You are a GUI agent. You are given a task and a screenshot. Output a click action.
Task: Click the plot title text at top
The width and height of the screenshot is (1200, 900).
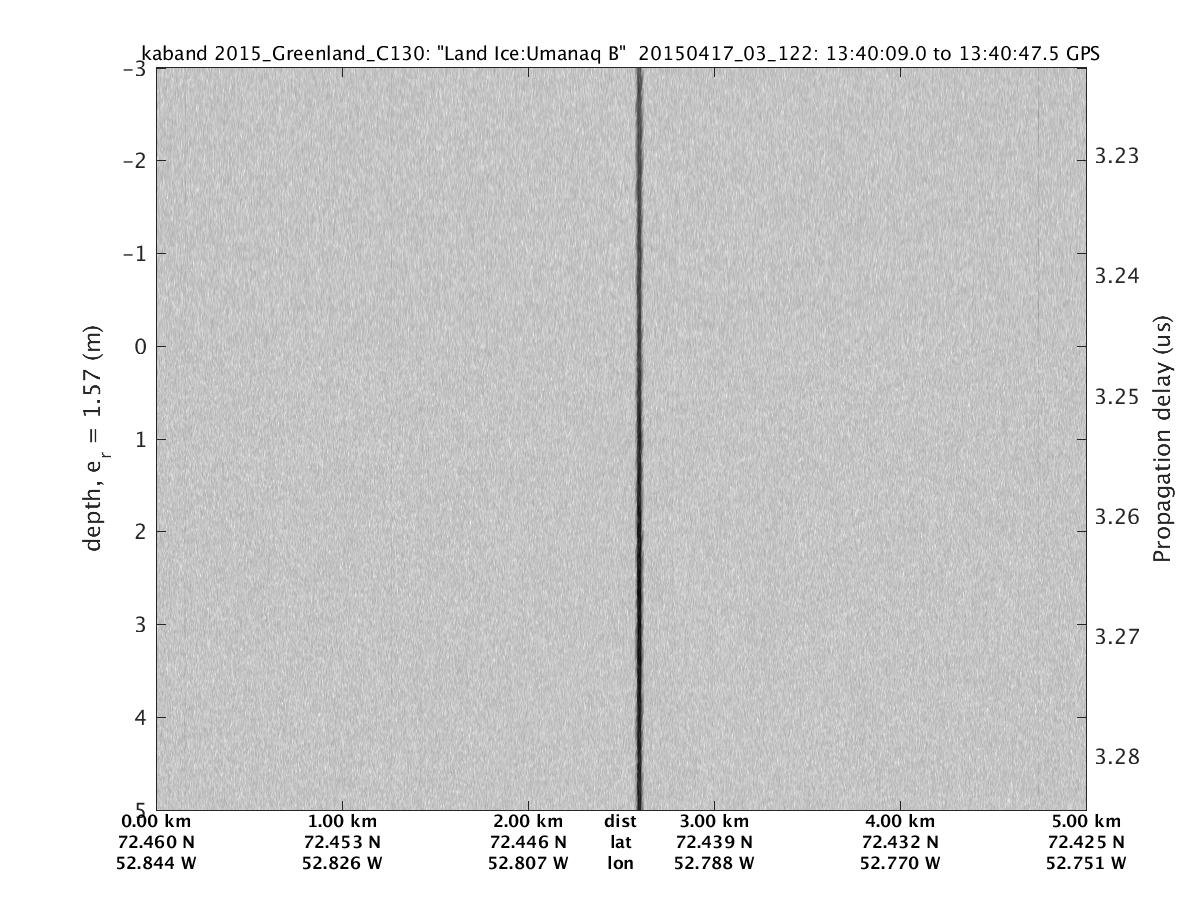coord(620,54)
